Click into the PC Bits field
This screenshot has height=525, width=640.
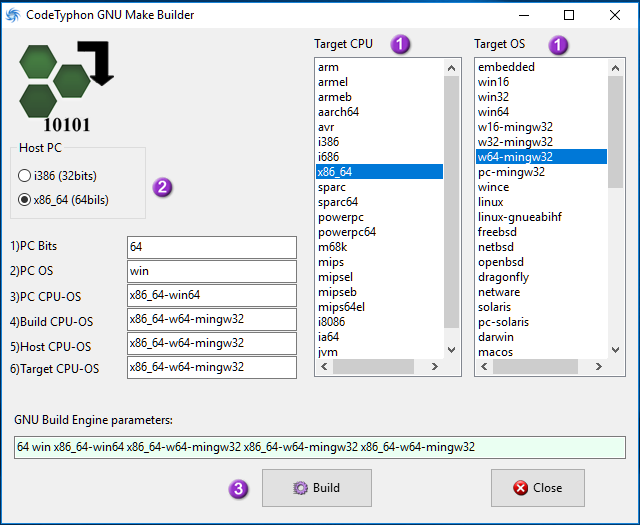click(212, 247)
